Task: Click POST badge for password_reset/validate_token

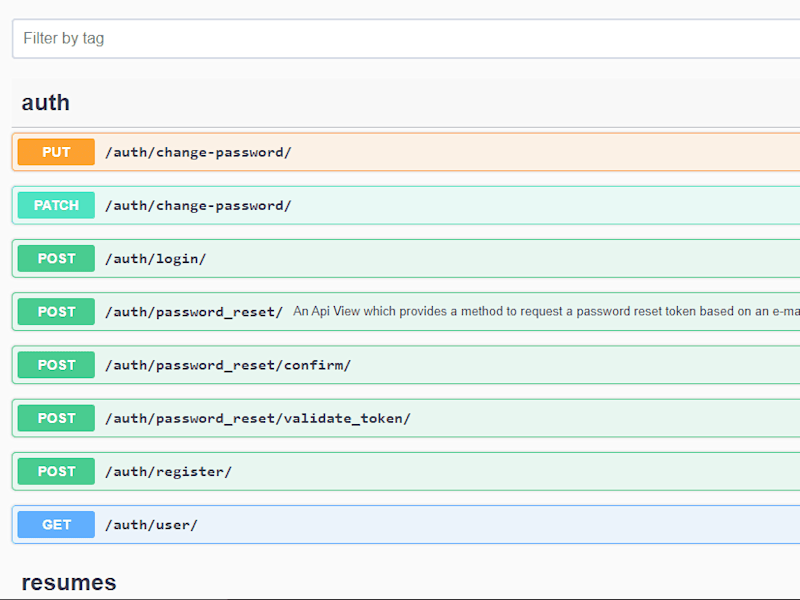Action: pyautogui.click(x=56, y=418)
